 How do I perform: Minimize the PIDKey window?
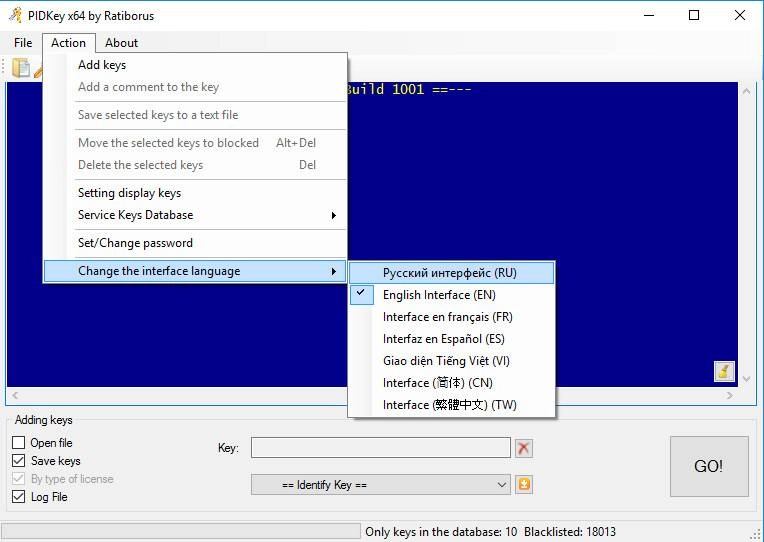click(x=649, y=15)
